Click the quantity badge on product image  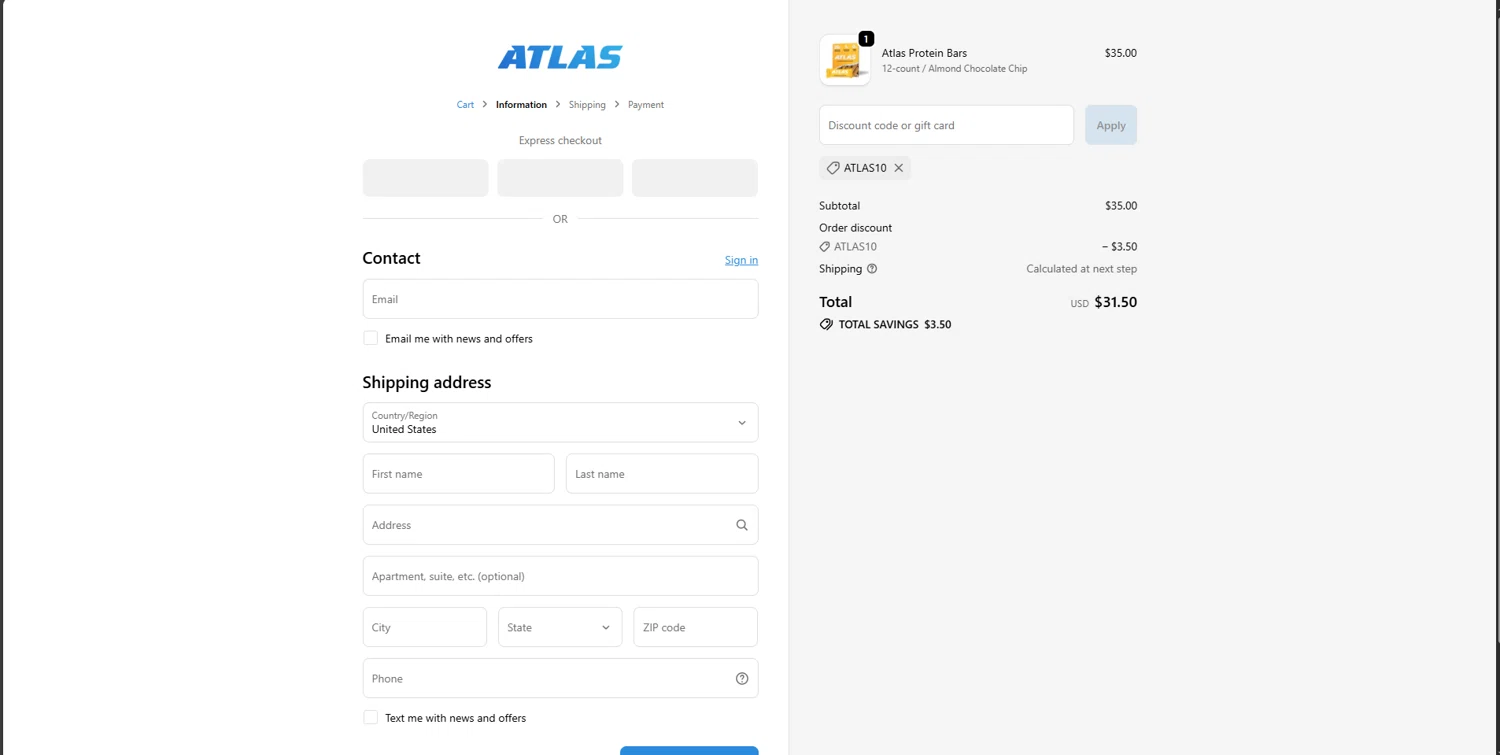[866, 39]
